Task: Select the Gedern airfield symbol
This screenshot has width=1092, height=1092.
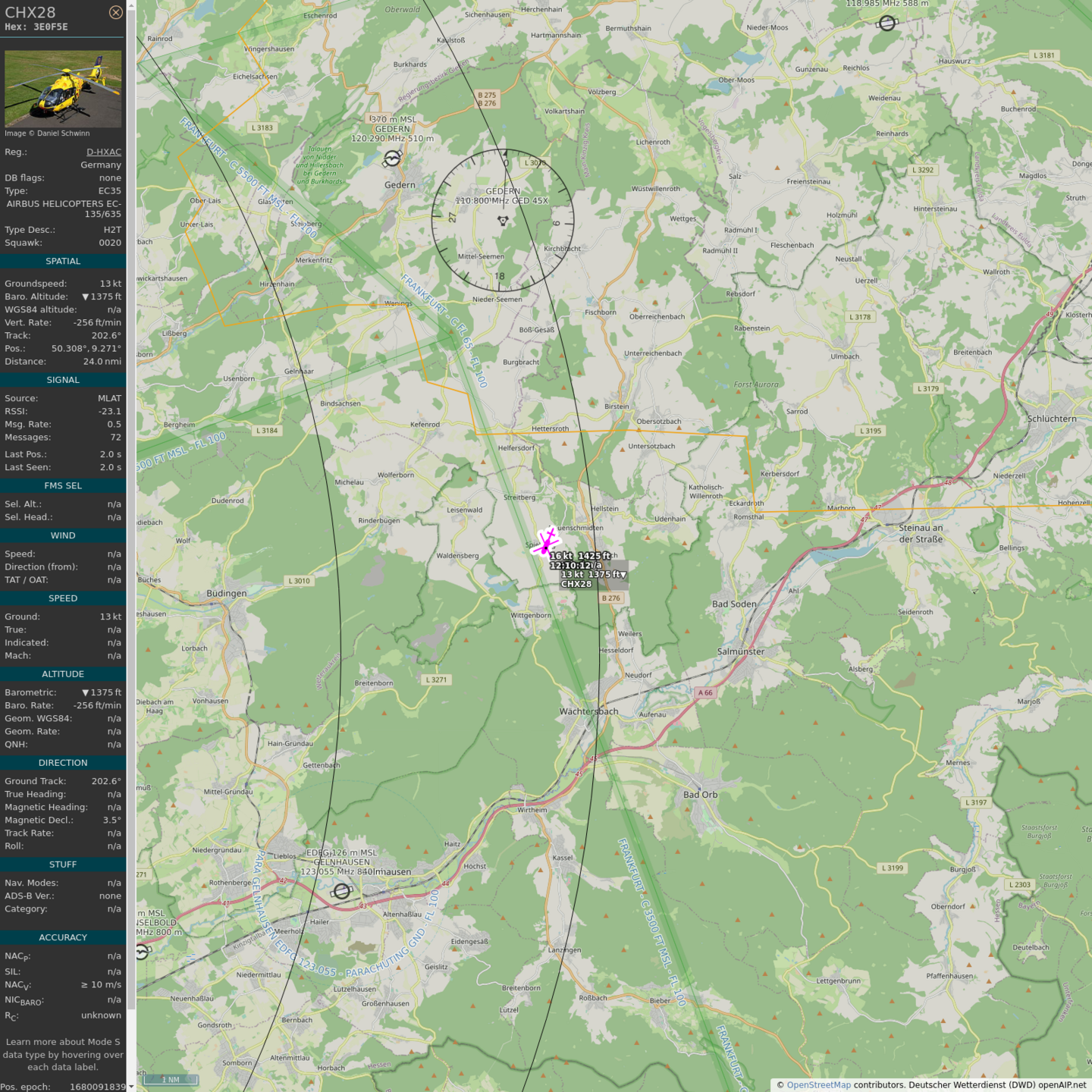Action: click(x=392, y=158)
